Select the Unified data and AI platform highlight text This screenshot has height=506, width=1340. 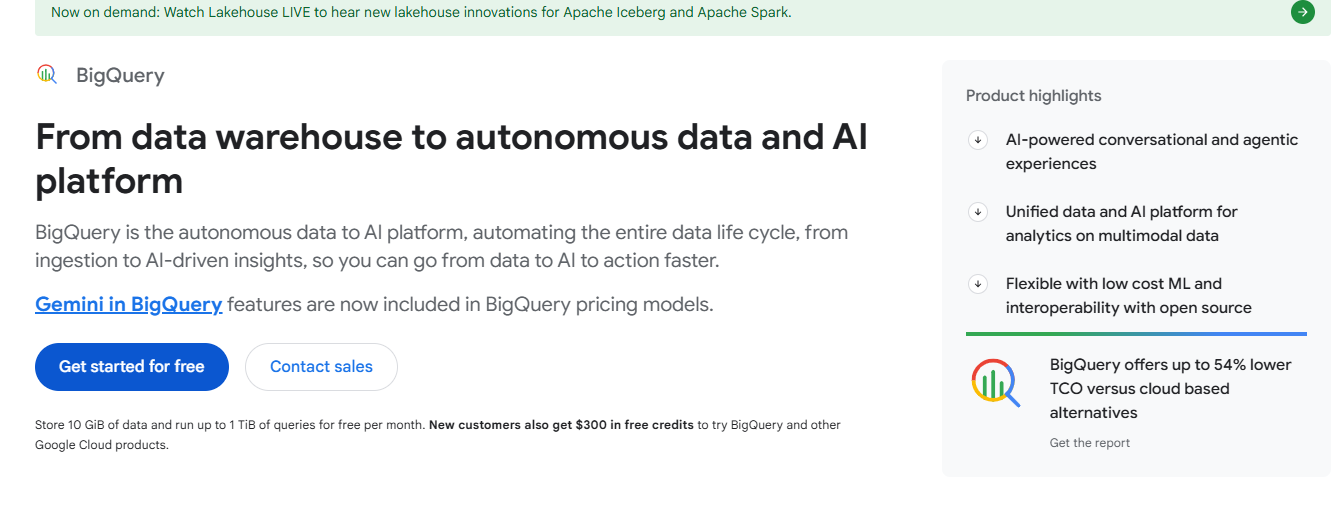pyautogui.click(x=1121, y=224)
